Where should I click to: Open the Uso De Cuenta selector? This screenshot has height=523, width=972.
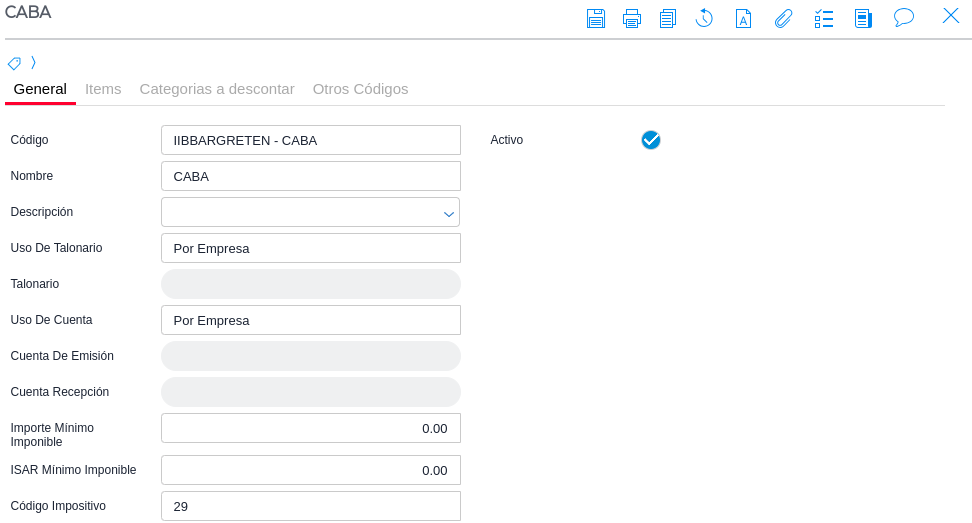pos(310,320)
